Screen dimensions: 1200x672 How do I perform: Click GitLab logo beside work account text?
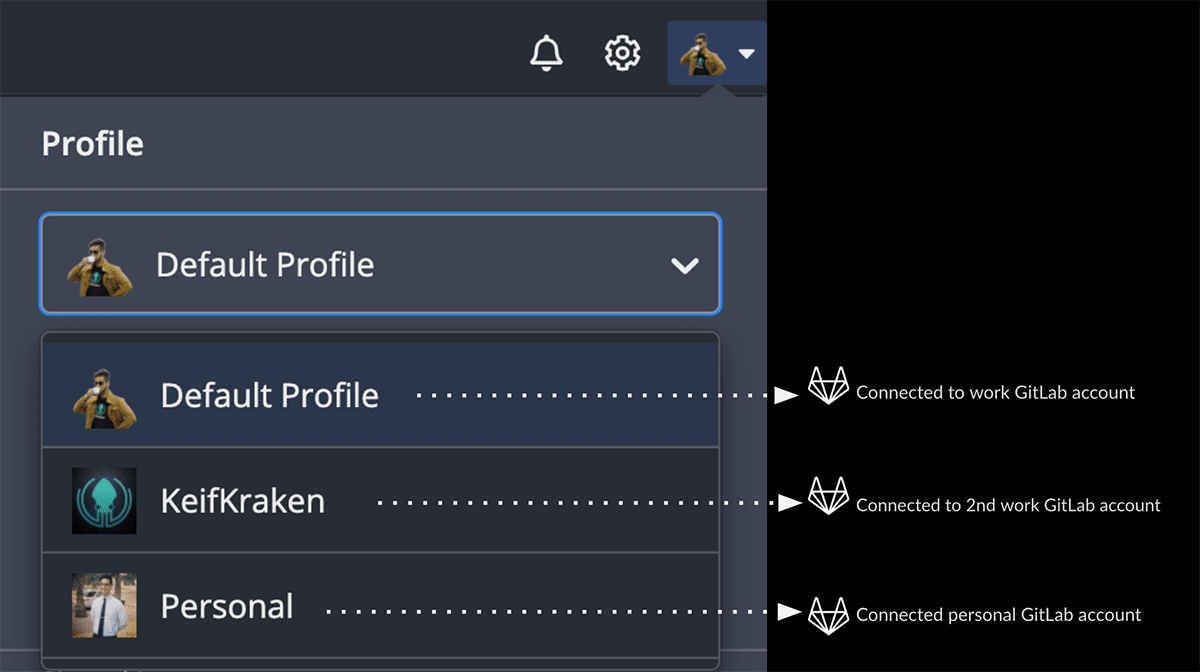point(828,385)
